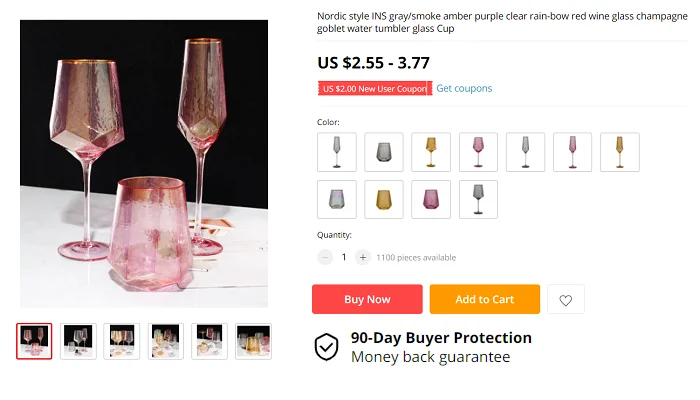View the last product thumbnail image

253,341
